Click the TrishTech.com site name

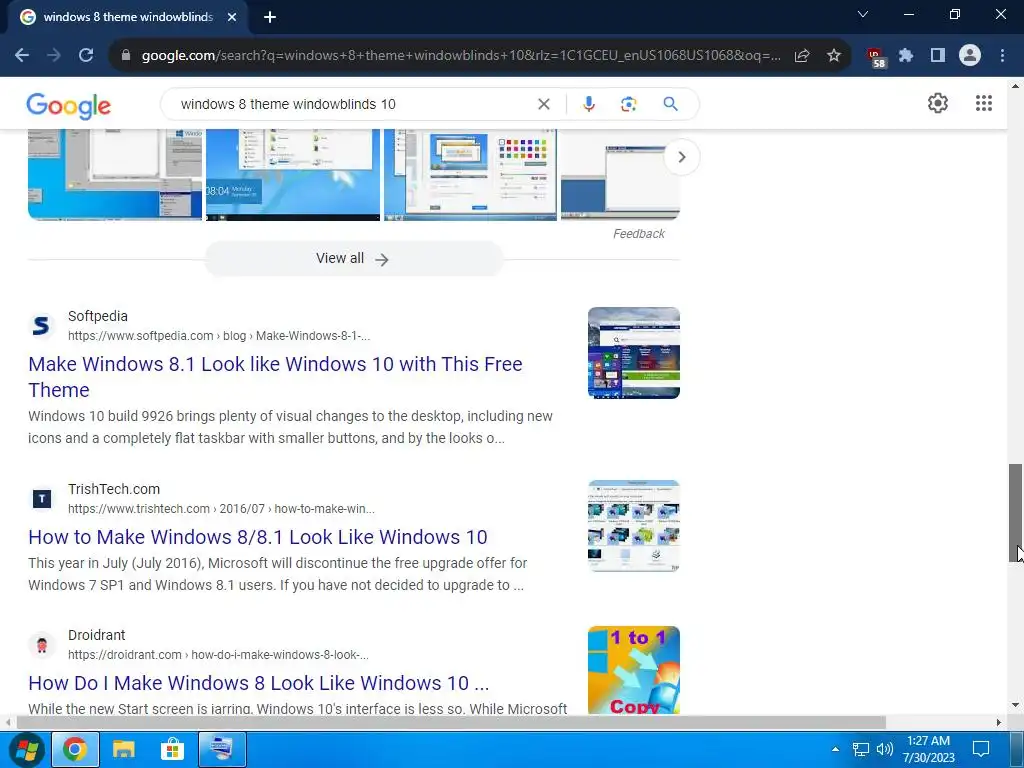[114, 489]
